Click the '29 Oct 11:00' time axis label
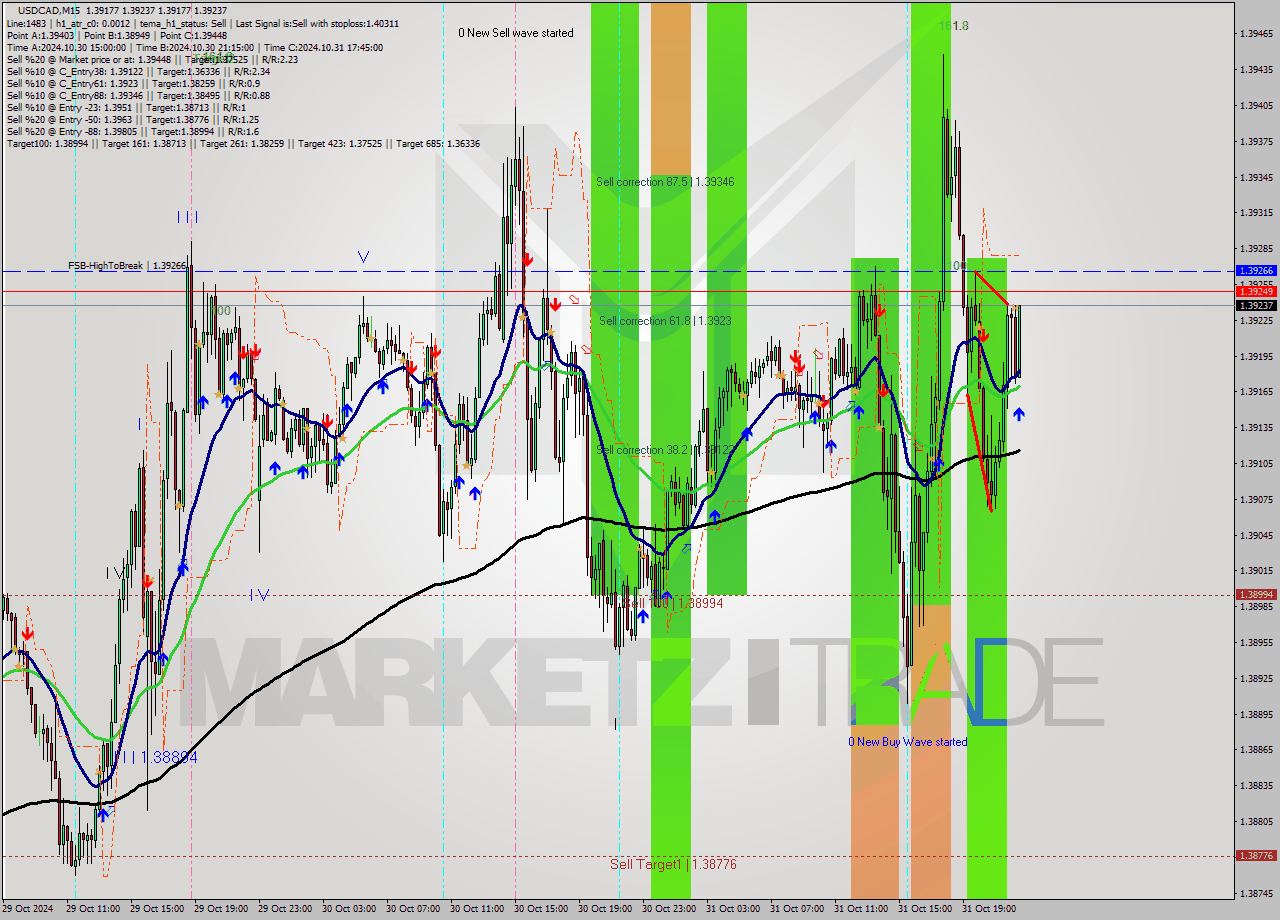 (x=93, y=909)
